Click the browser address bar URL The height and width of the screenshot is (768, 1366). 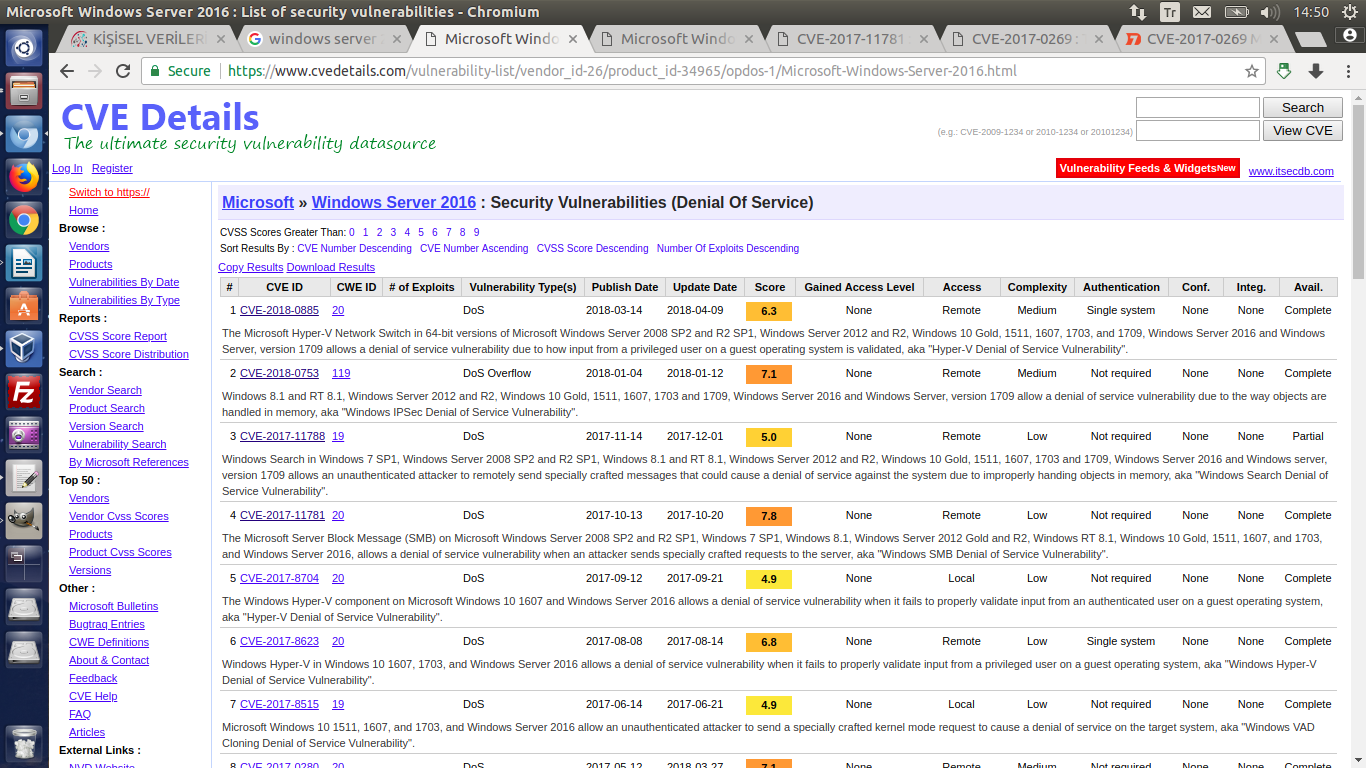tap(622, 71)
